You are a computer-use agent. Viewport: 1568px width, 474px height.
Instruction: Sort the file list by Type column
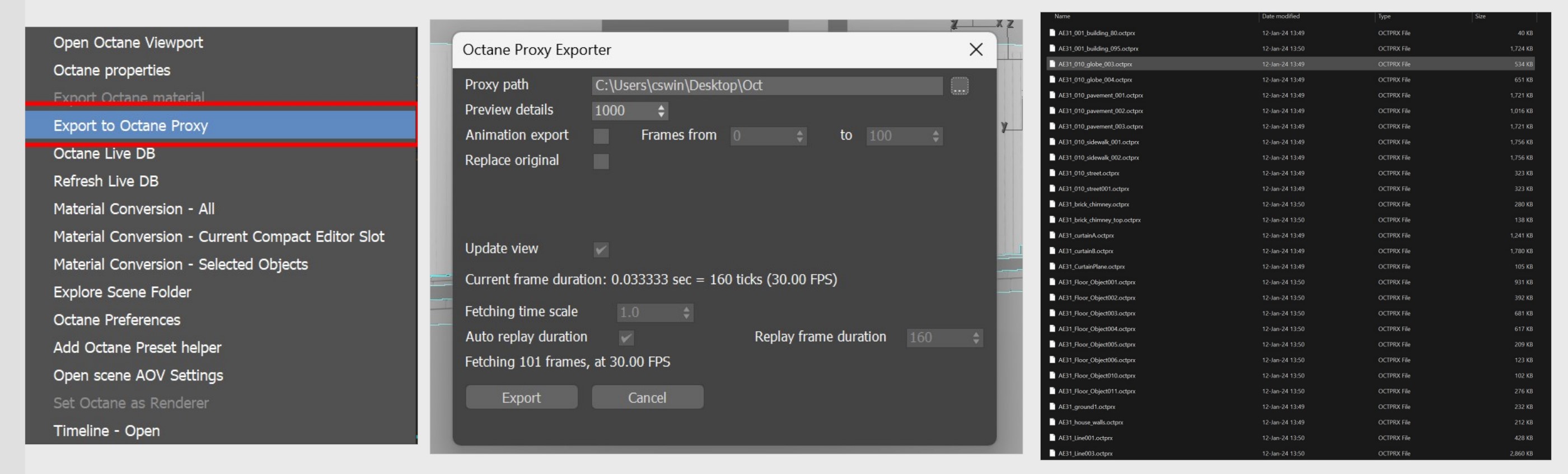point(1384,16)
